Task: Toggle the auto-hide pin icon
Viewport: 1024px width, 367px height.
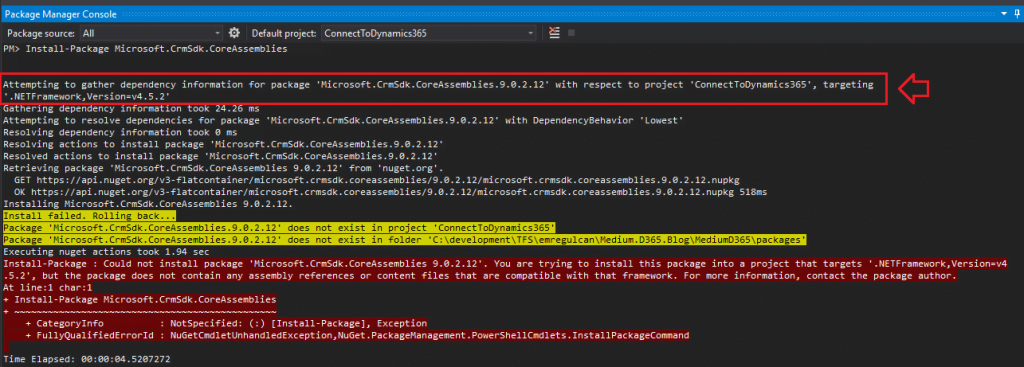Action: [1017, 14]
